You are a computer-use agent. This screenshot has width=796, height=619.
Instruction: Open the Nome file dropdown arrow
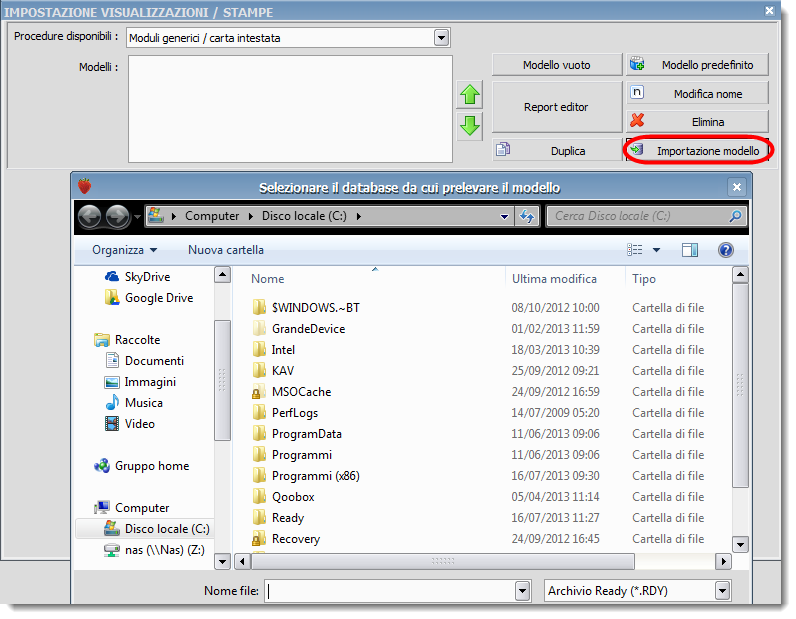[522, 591]
